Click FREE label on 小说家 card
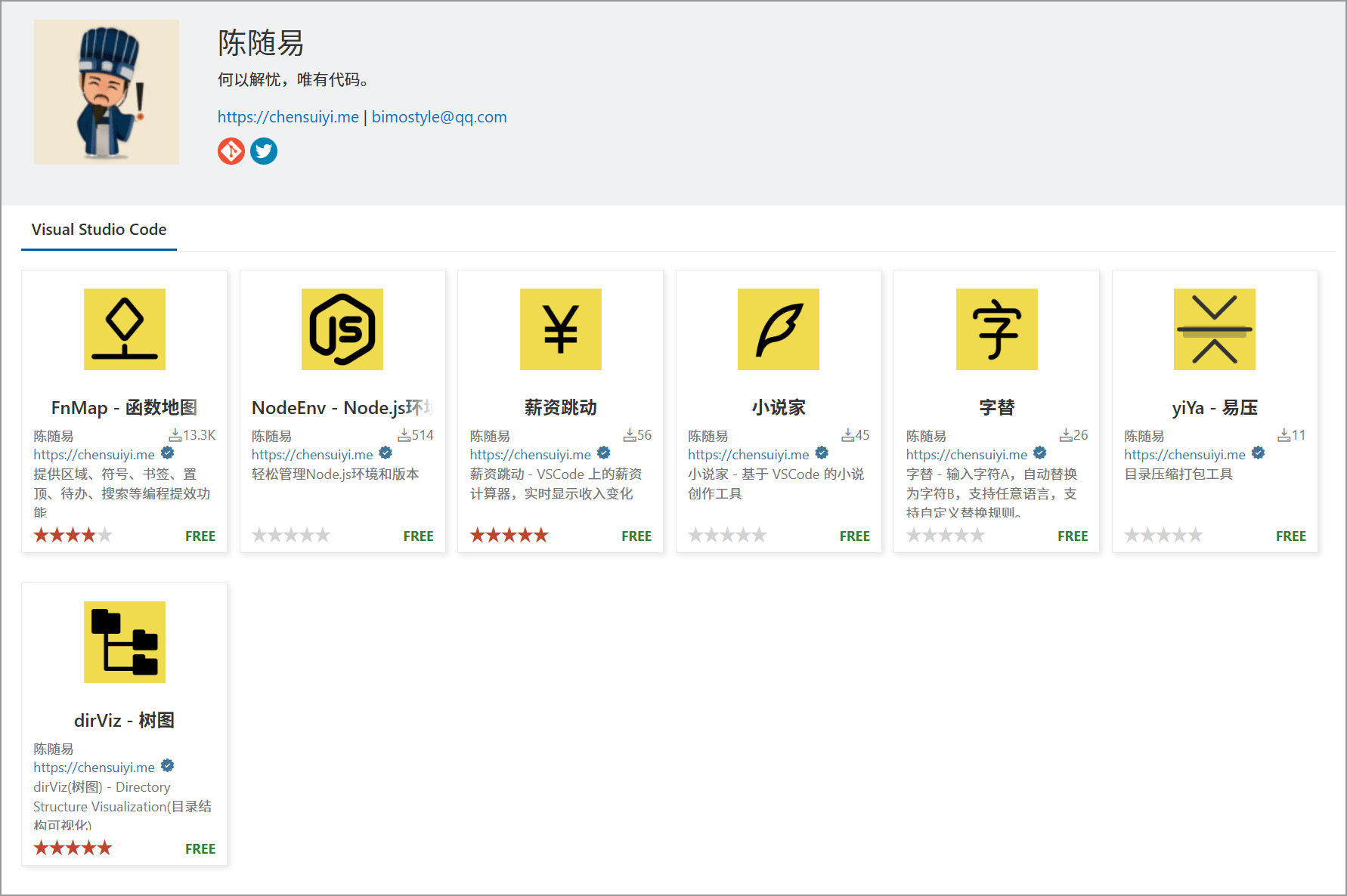 (855, 536)
